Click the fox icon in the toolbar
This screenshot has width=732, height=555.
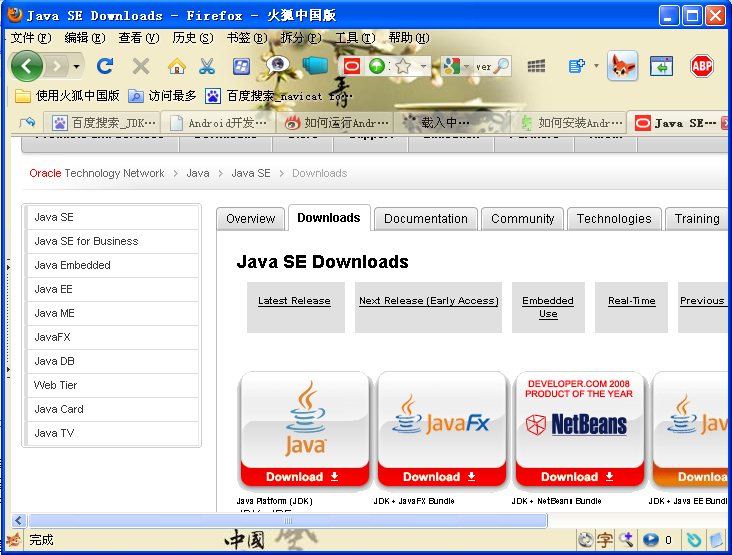point(622,66)
